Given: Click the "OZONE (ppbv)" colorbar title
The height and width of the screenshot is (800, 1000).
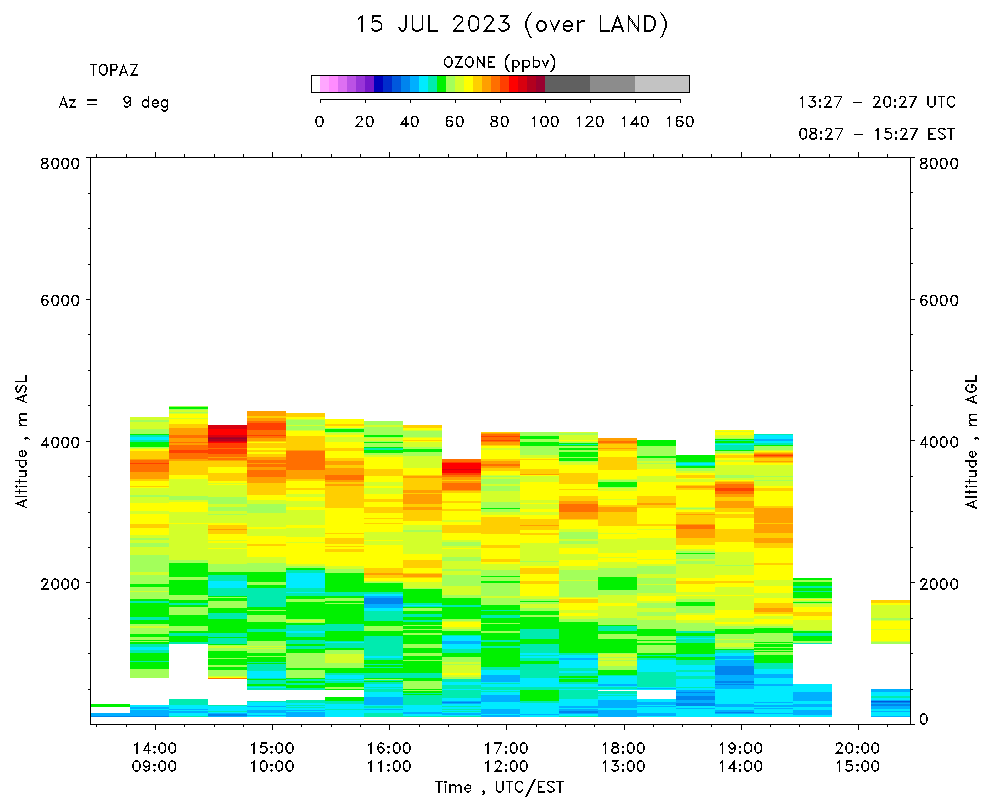Looking at the screenshot, I should coord(499,63).
